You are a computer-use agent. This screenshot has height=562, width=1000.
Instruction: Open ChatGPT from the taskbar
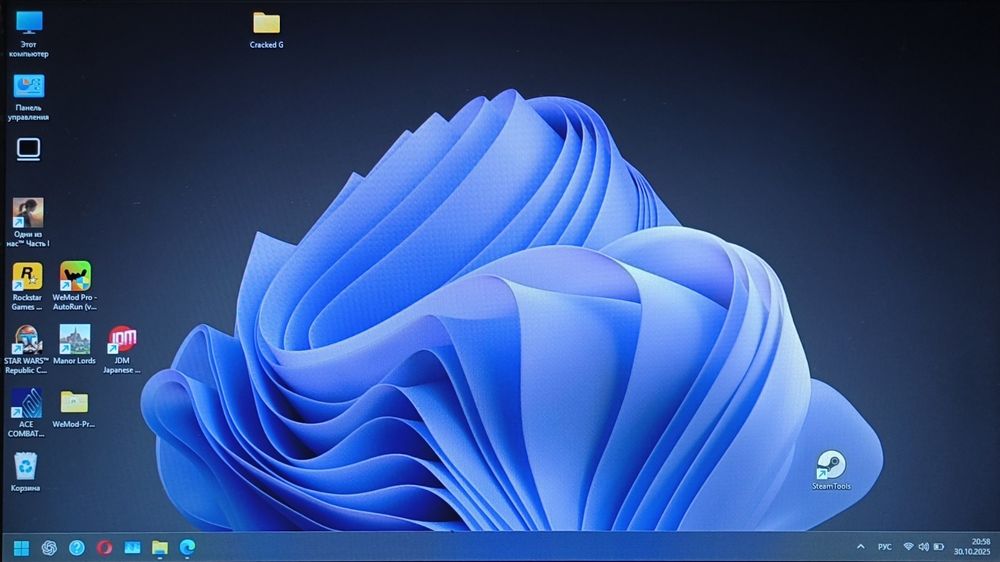point(49,548)
